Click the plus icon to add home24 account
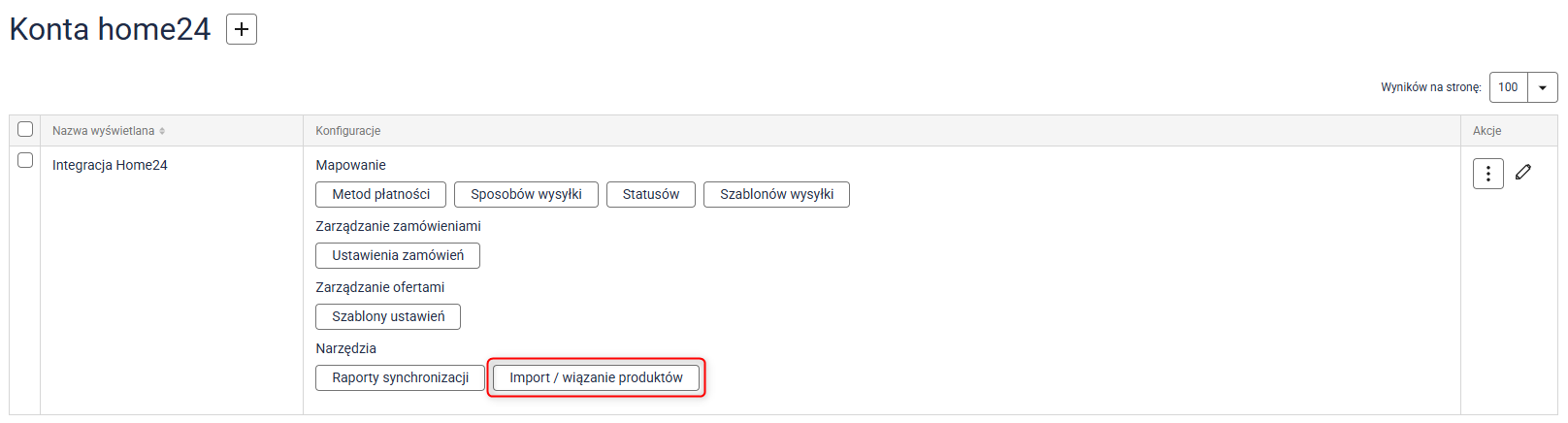This screenshot has height=423, width=1568. point(242,29)
